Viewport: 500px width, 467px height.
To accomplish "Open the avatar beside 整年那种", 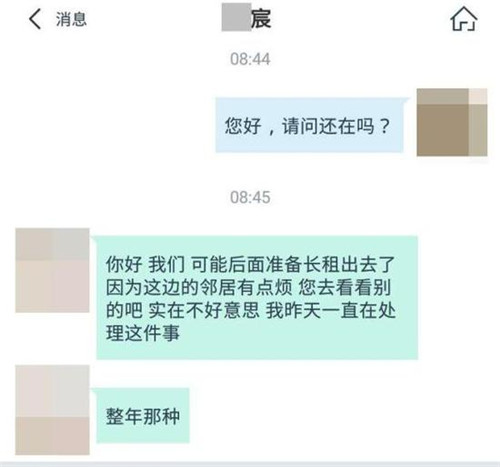I will click(52, 410).
